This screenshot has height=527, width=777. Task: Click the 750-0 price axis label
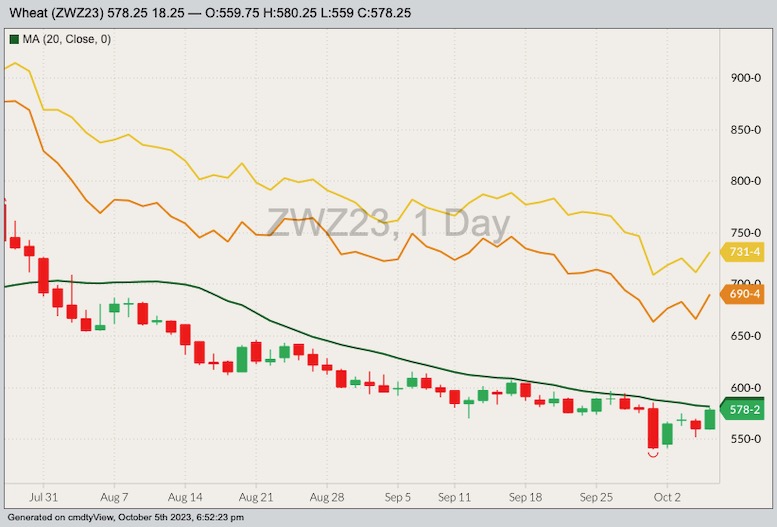coord(746,233)
